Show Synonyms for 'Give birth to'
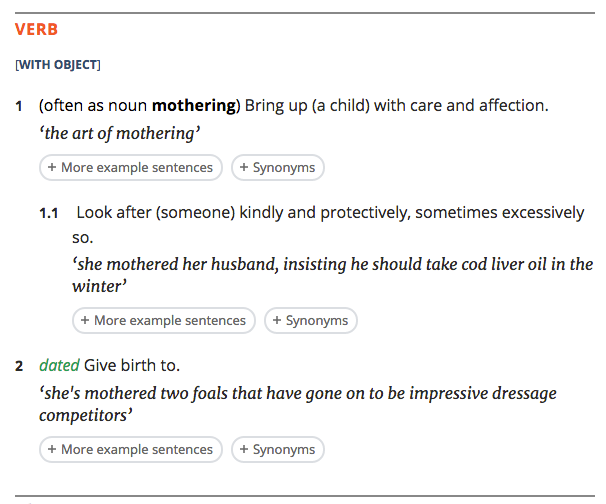606x504 pixels. coord(277,450)
